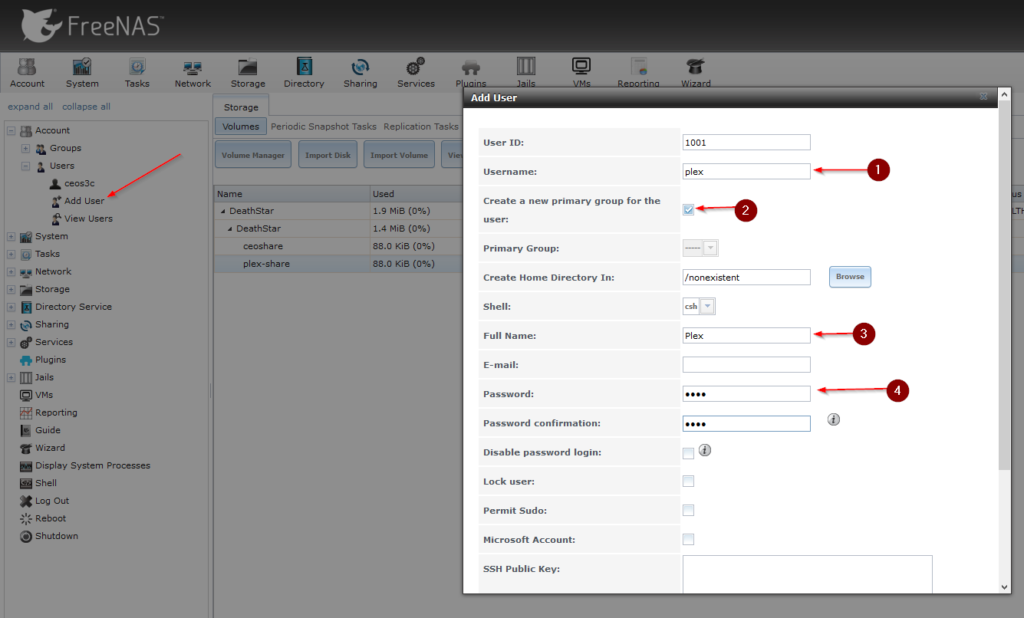Open the Storage icon in top toolbar
The height and width of the screenshot is (618, 1024).
(x=248, y=72)
